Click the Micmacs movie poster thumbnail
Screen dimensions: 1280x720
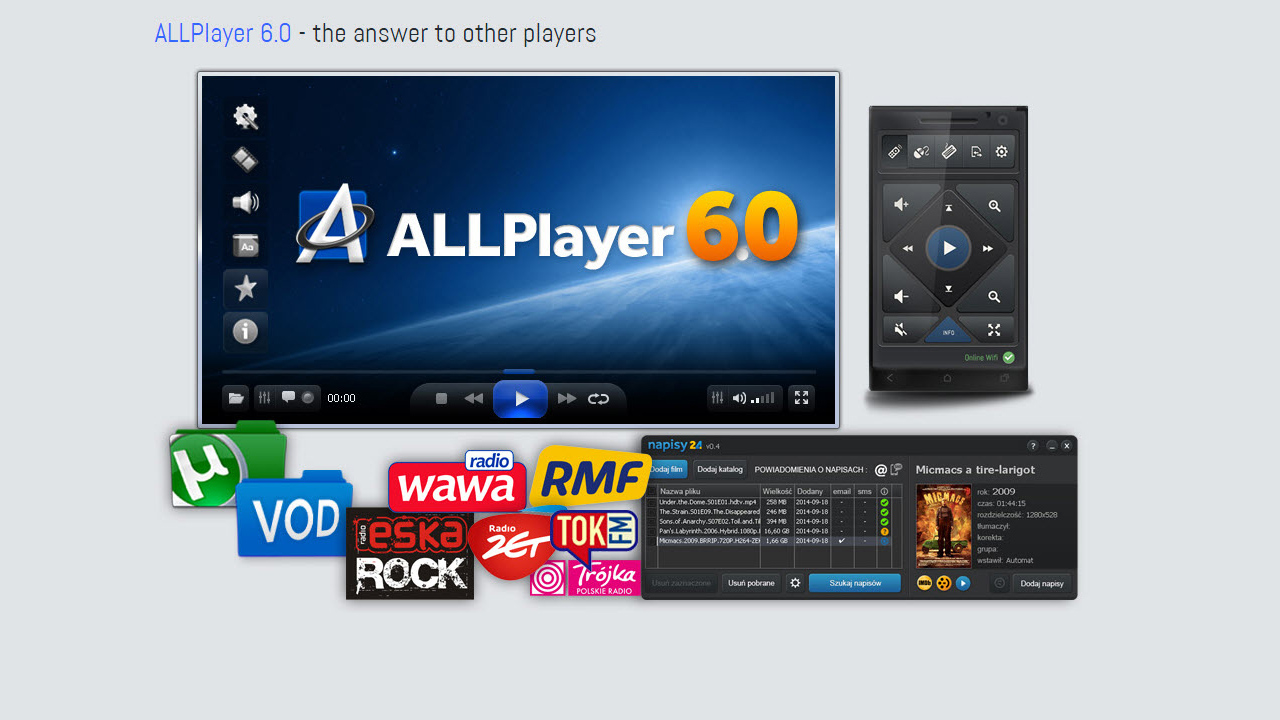click(943, 526)
